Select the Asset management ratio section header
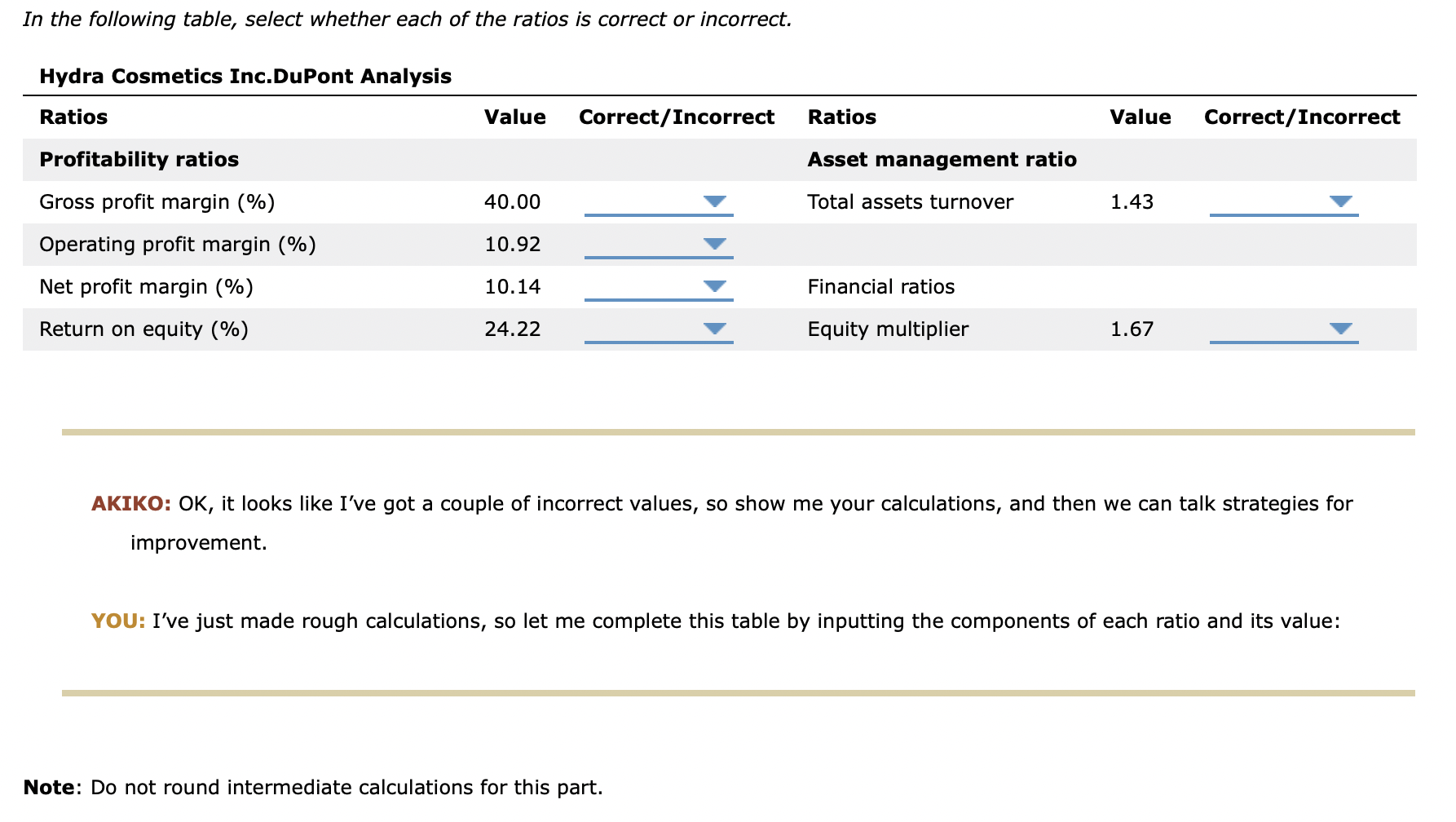 942,159
